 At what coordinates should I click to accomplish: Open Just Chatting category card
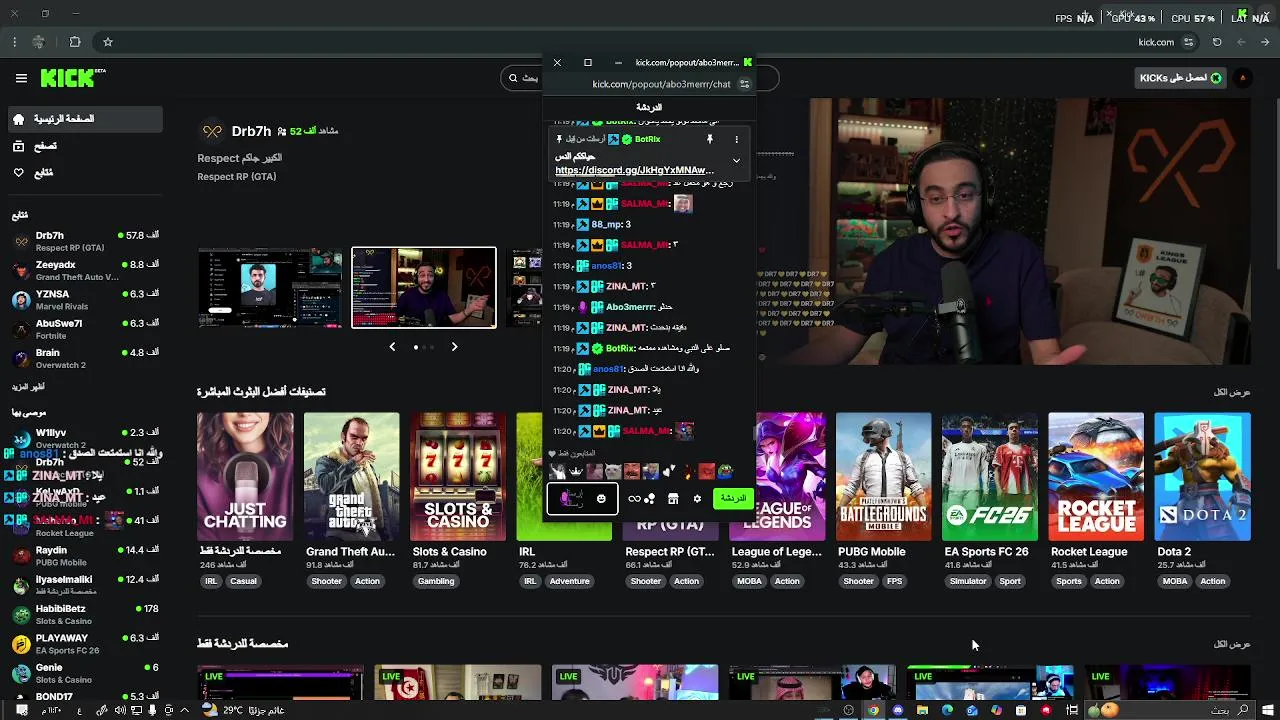click(x=245, y=476)
